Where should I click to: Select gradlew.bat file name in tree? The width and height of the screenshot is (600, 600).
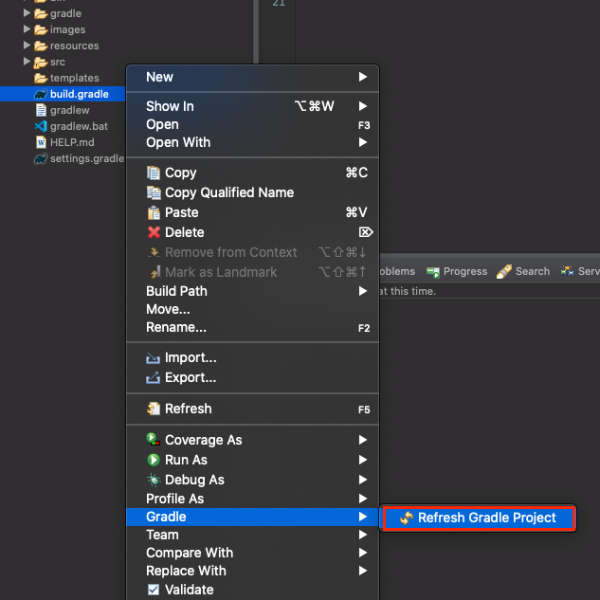tap(79, 126)
